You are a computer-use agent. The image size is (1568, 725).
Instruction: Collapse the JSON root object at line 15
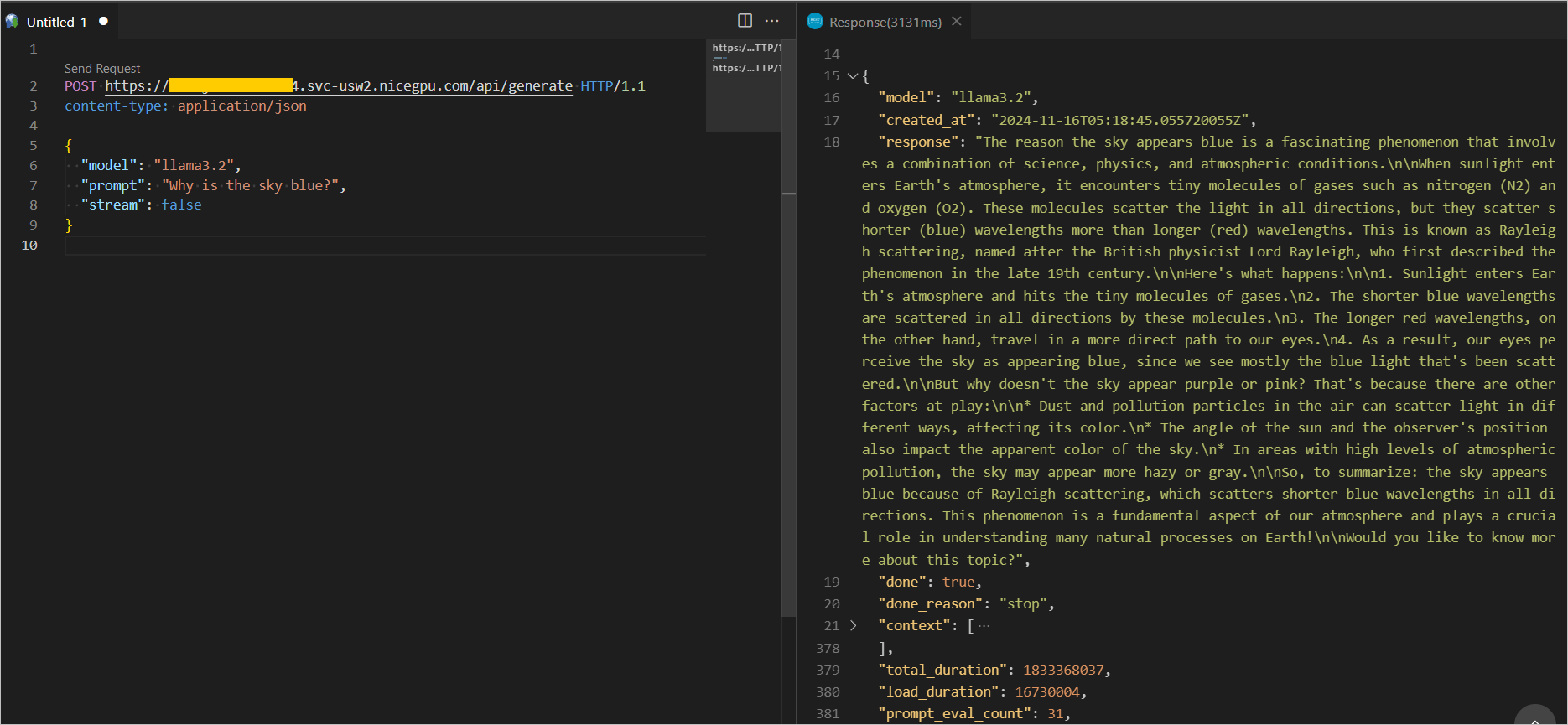click(853, 76)
